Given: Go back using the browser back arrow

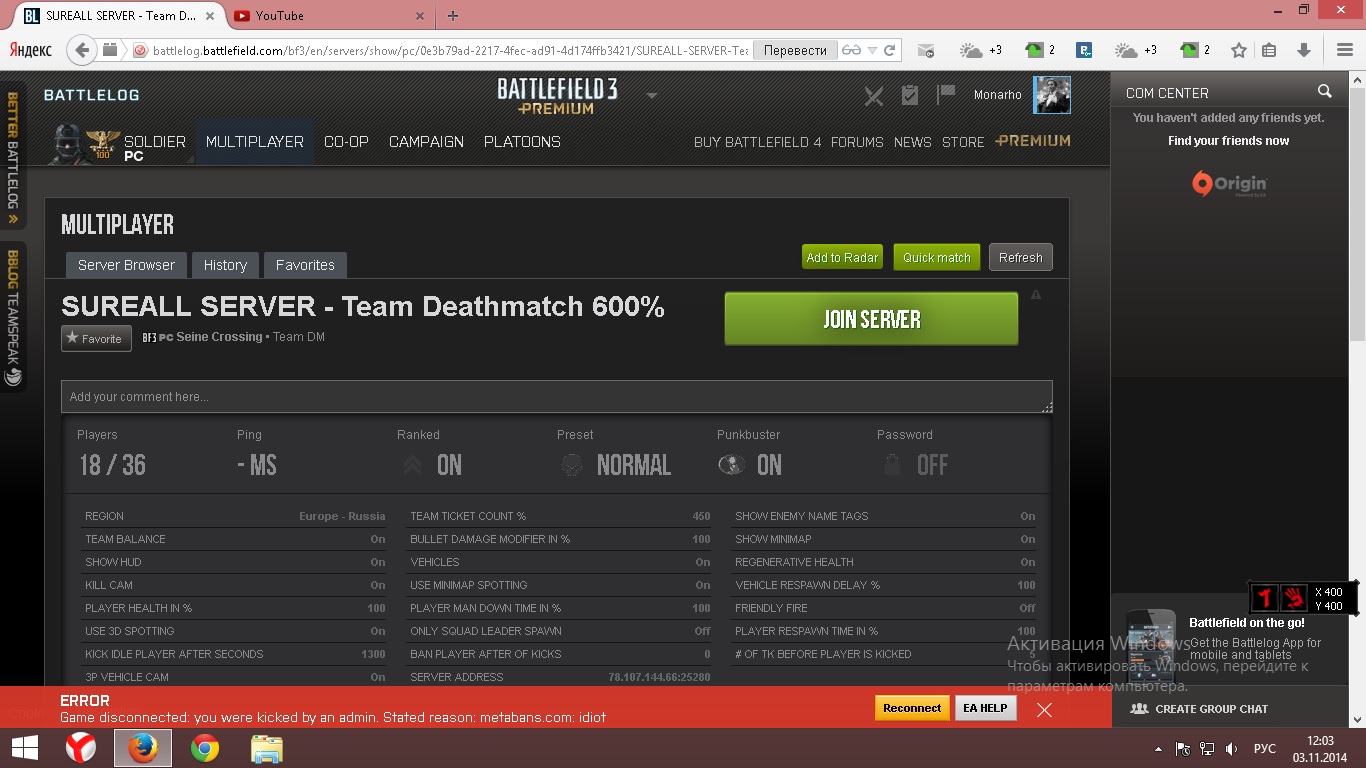Looking at the screenshot, I should point(82,50).
